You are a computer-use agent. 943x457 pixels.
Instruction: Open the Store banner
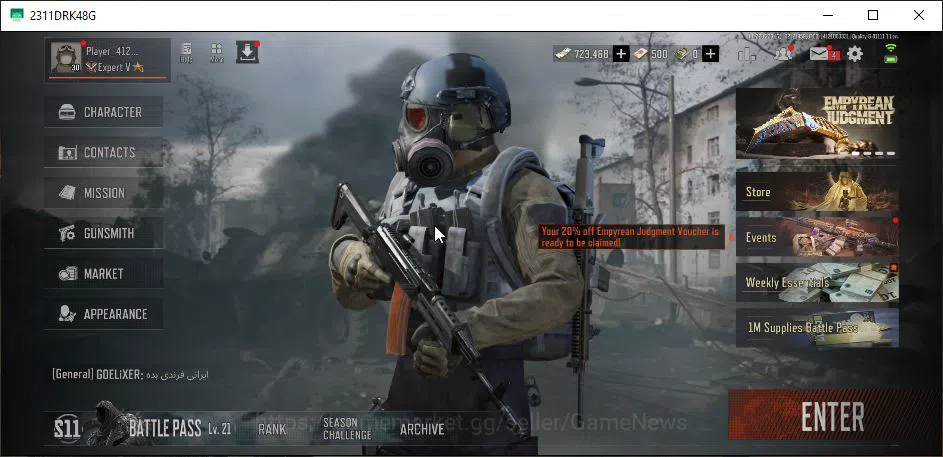click(817, 192)
